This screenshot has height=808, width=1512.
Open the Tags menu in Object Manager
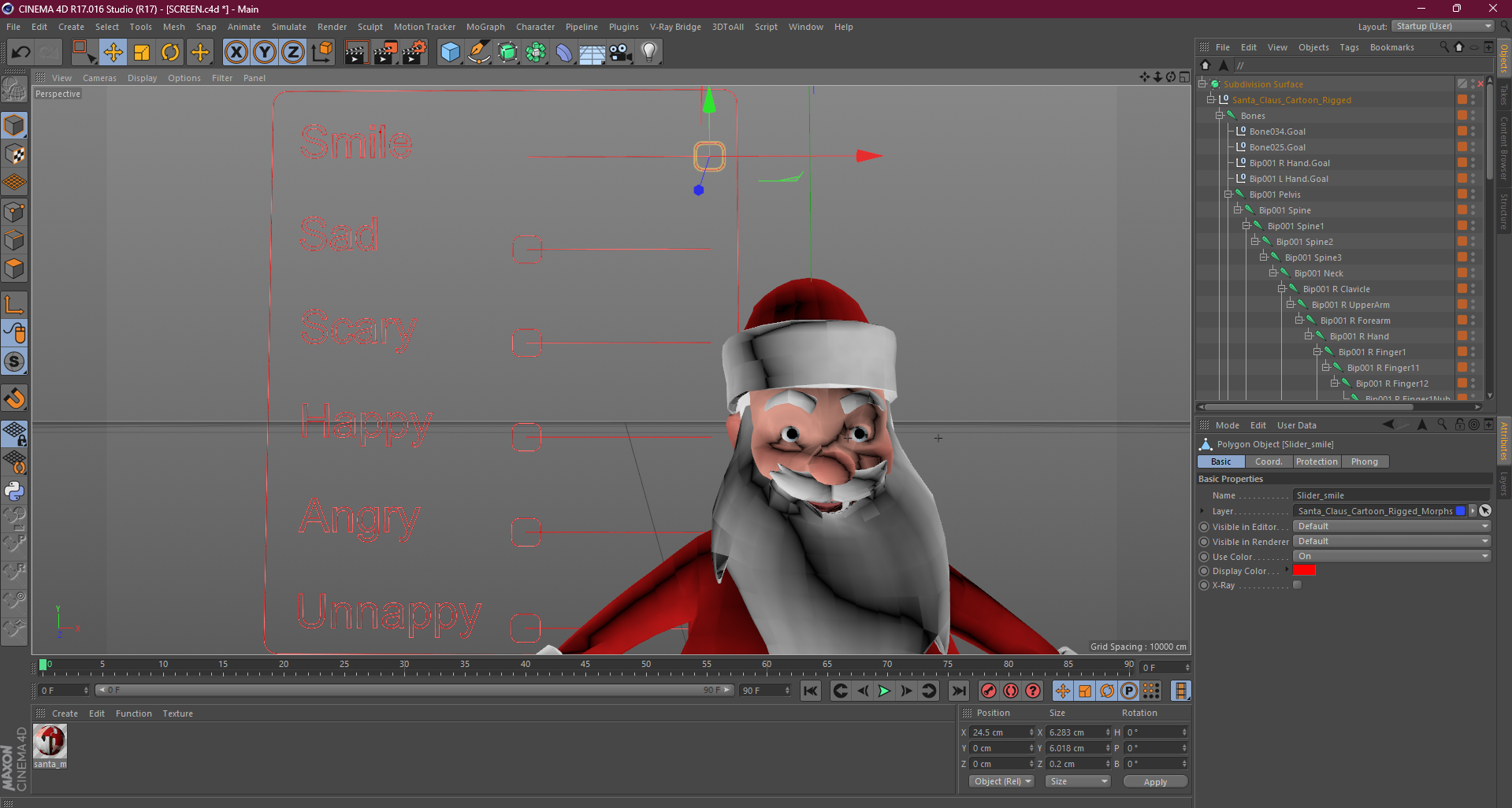(x=1349, y=47)
